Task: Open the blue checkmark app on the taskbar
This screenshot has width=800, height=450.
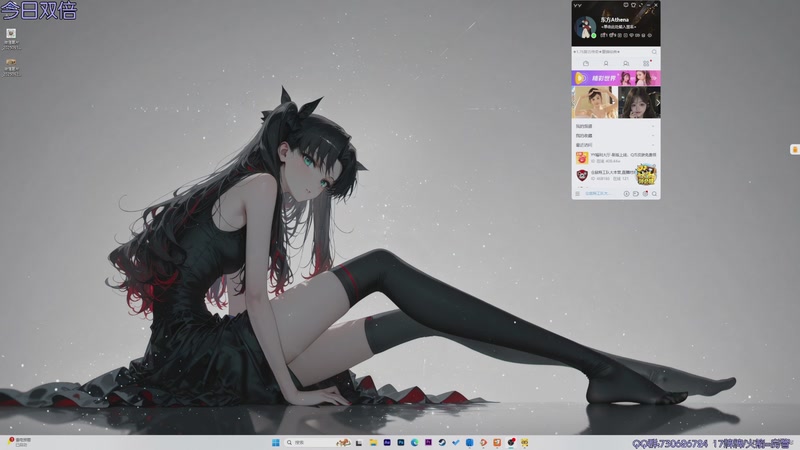Action: 456,442
